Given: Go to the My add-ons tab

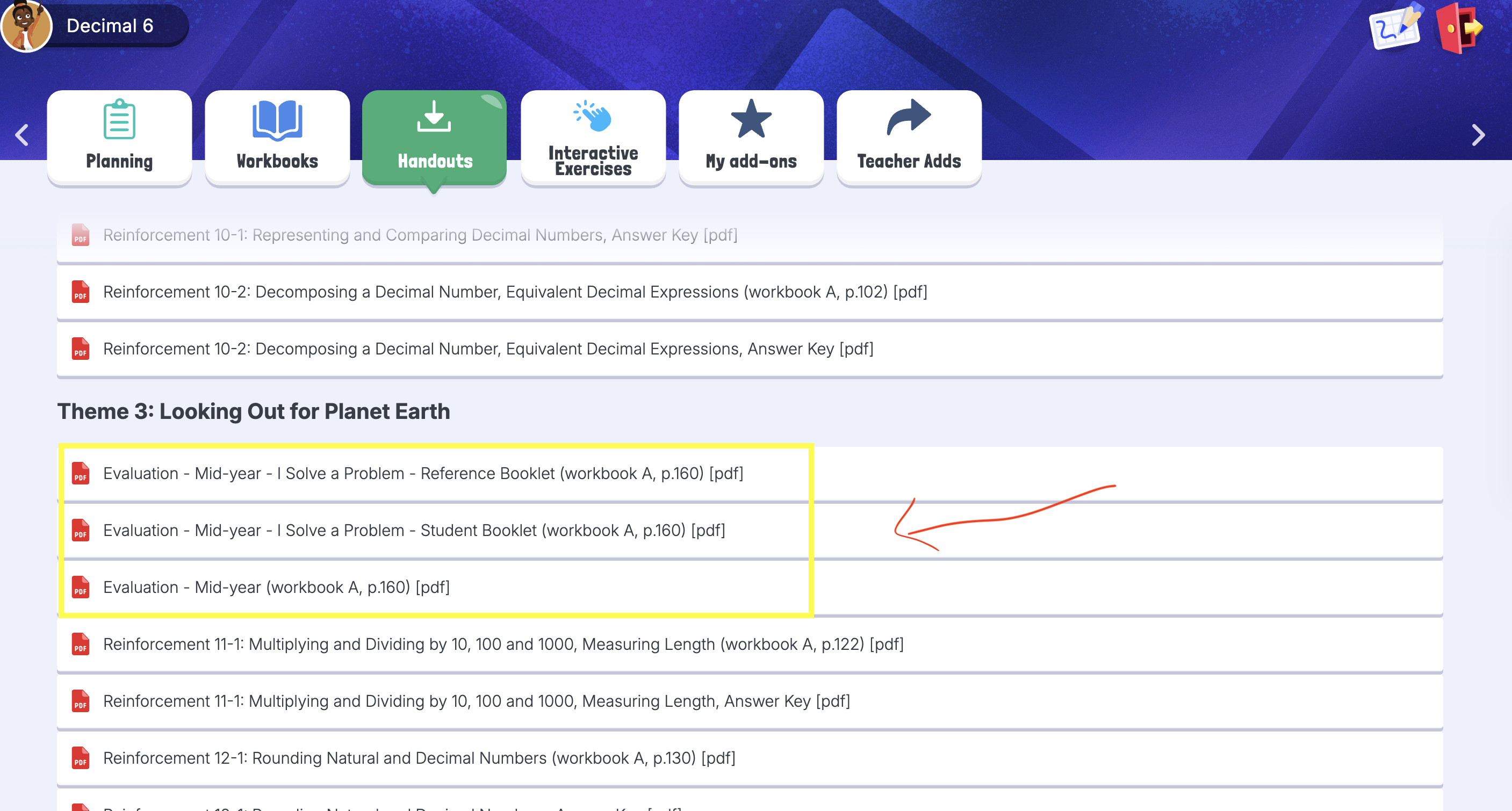Looking at the screenshot, I should (751, 138).
